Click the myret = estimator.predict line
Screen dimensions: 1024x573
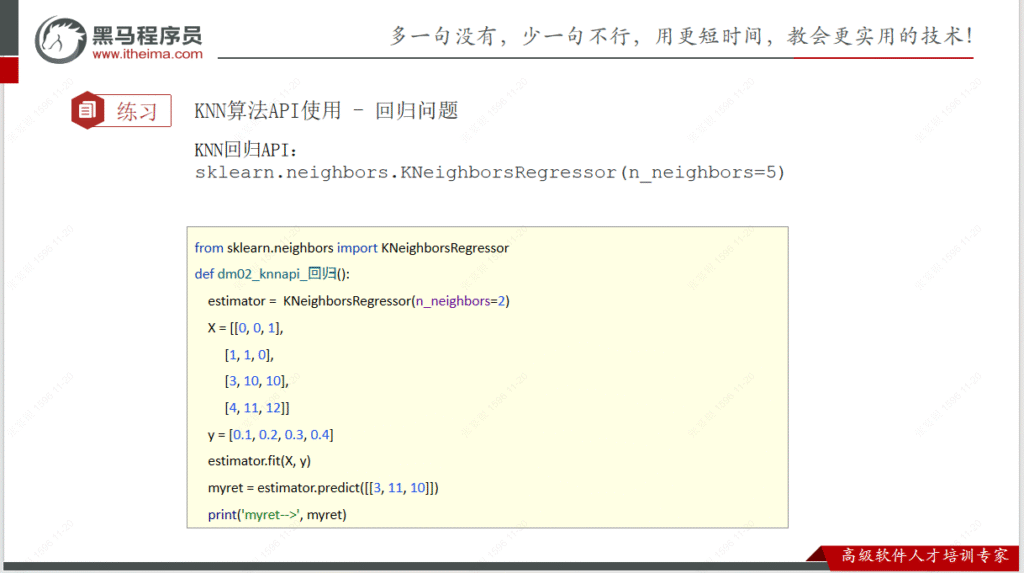pyautogui.click(x=323, y=488)
